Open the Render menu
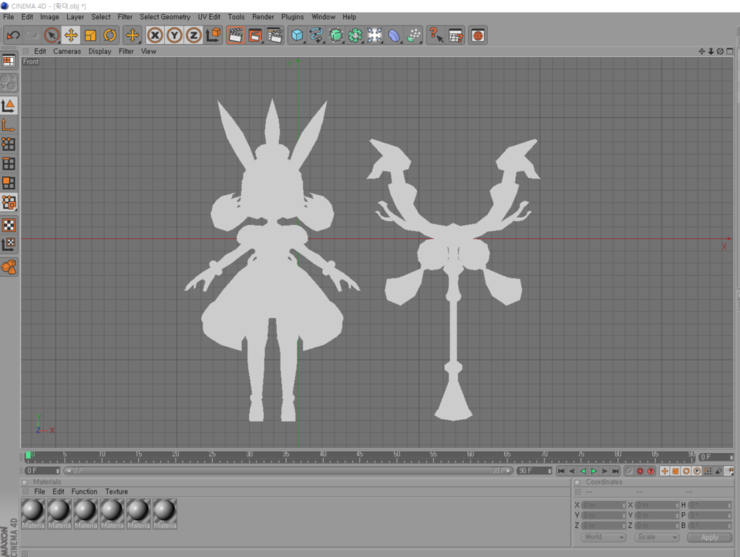This screenshot has height=557, width=740. click(x=263, y=17)
